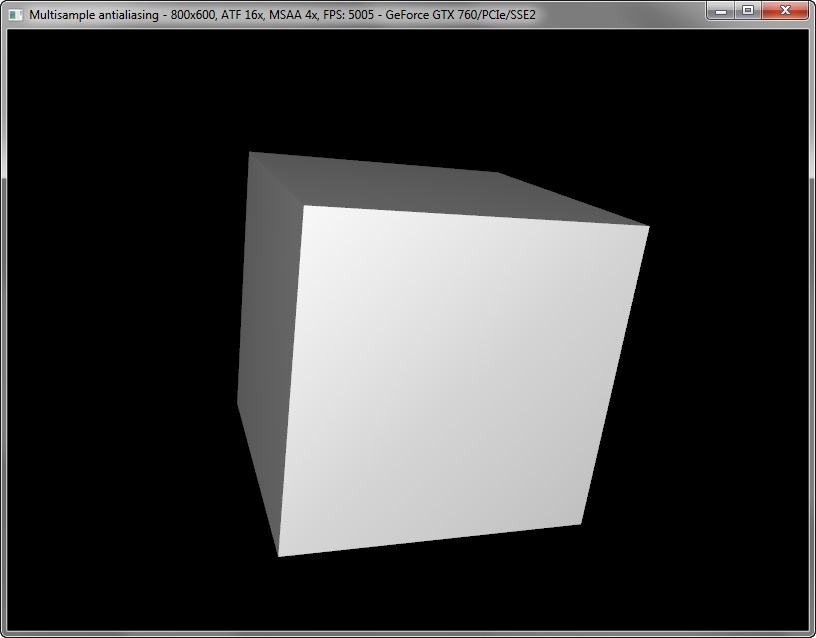Viewport: 816px width, 638px height.
Task: Click the application icon in title bar
Action: pos(16,15)
